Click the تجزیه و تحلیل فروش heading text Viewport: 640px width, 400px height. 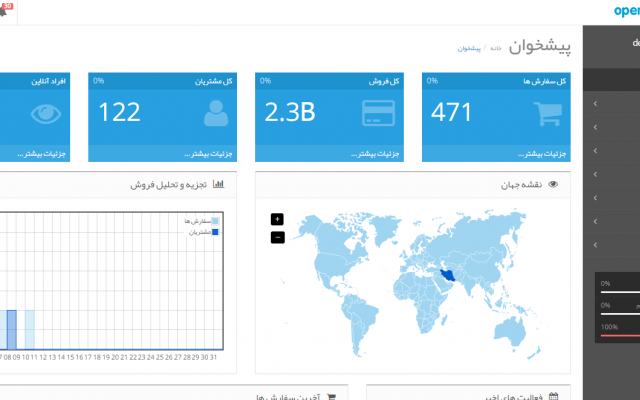(x=169, y=185)
